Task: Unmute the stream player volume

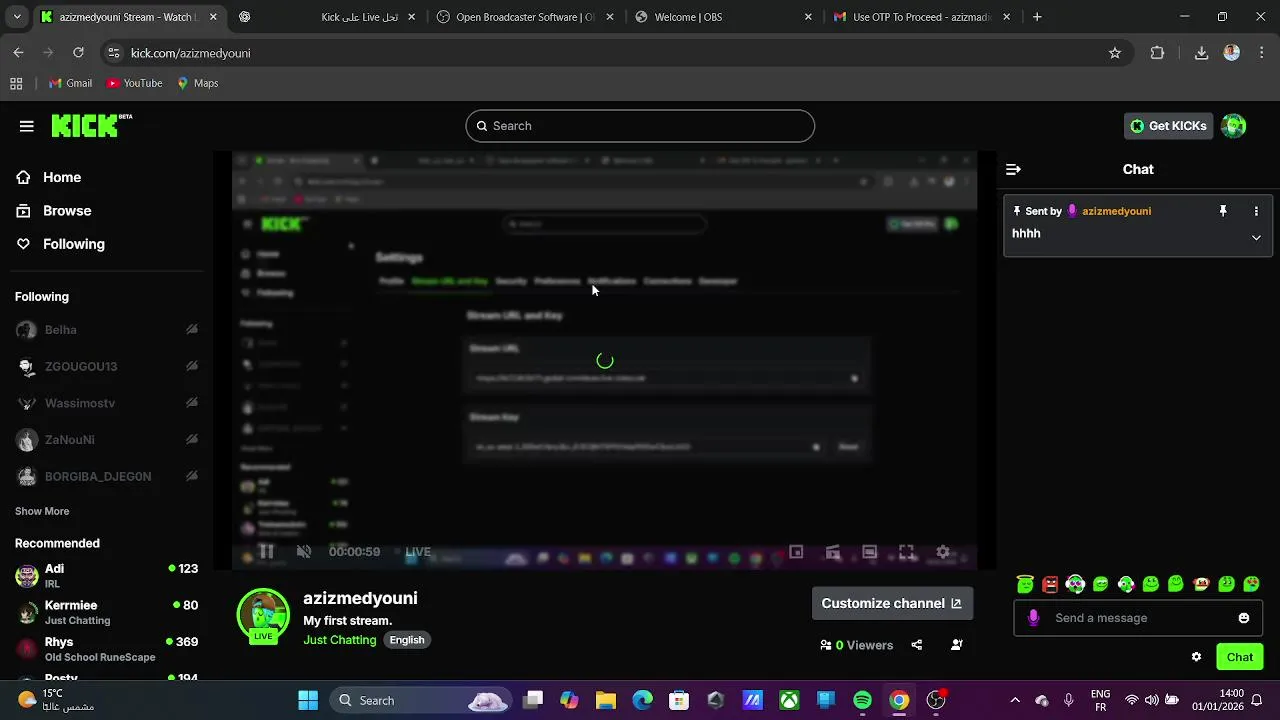Action: (x=304, y=552)
